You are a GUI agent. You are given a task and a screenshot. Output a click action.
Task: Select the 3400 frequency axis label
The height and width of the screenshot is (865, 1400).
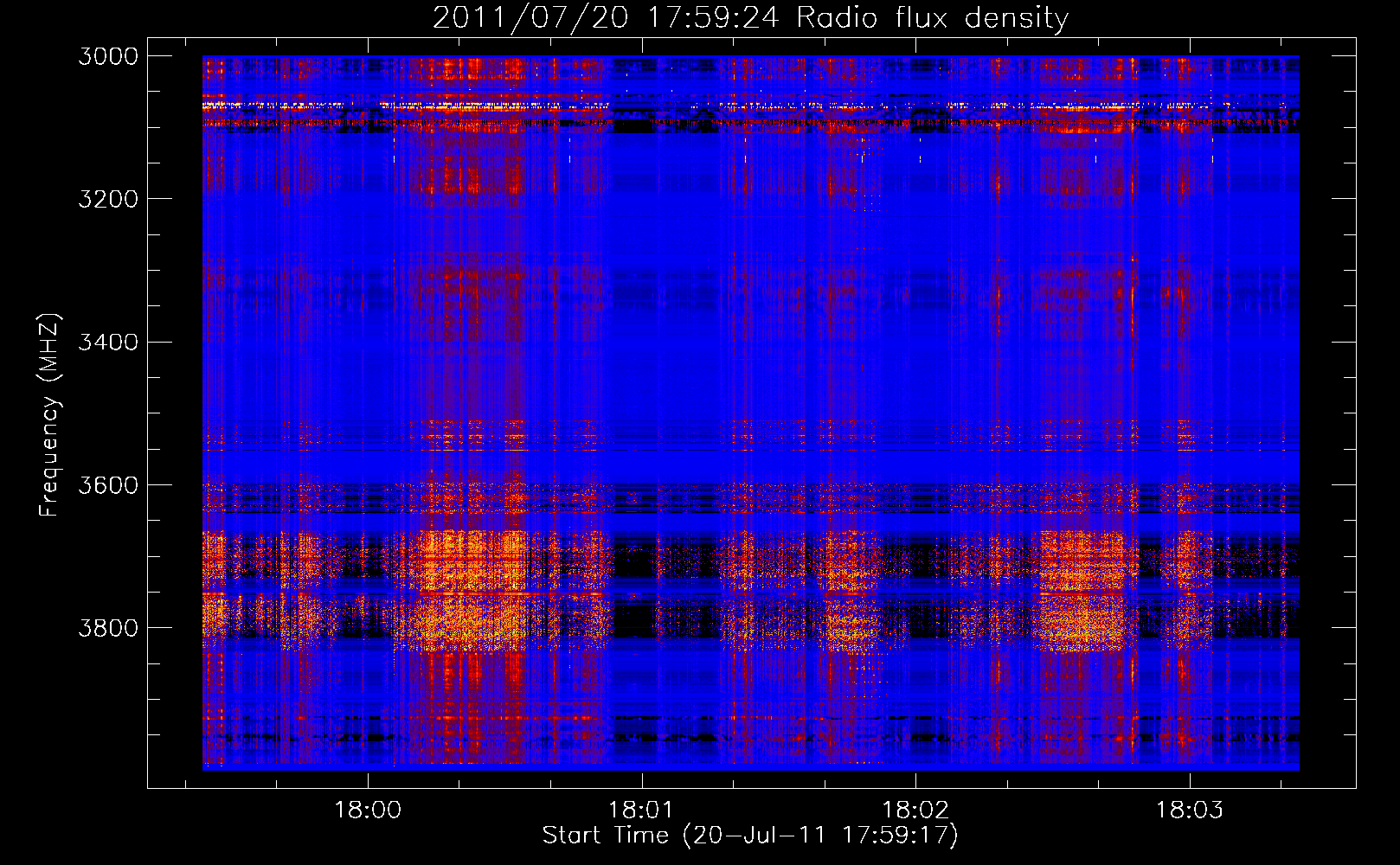tap(108, 342)
